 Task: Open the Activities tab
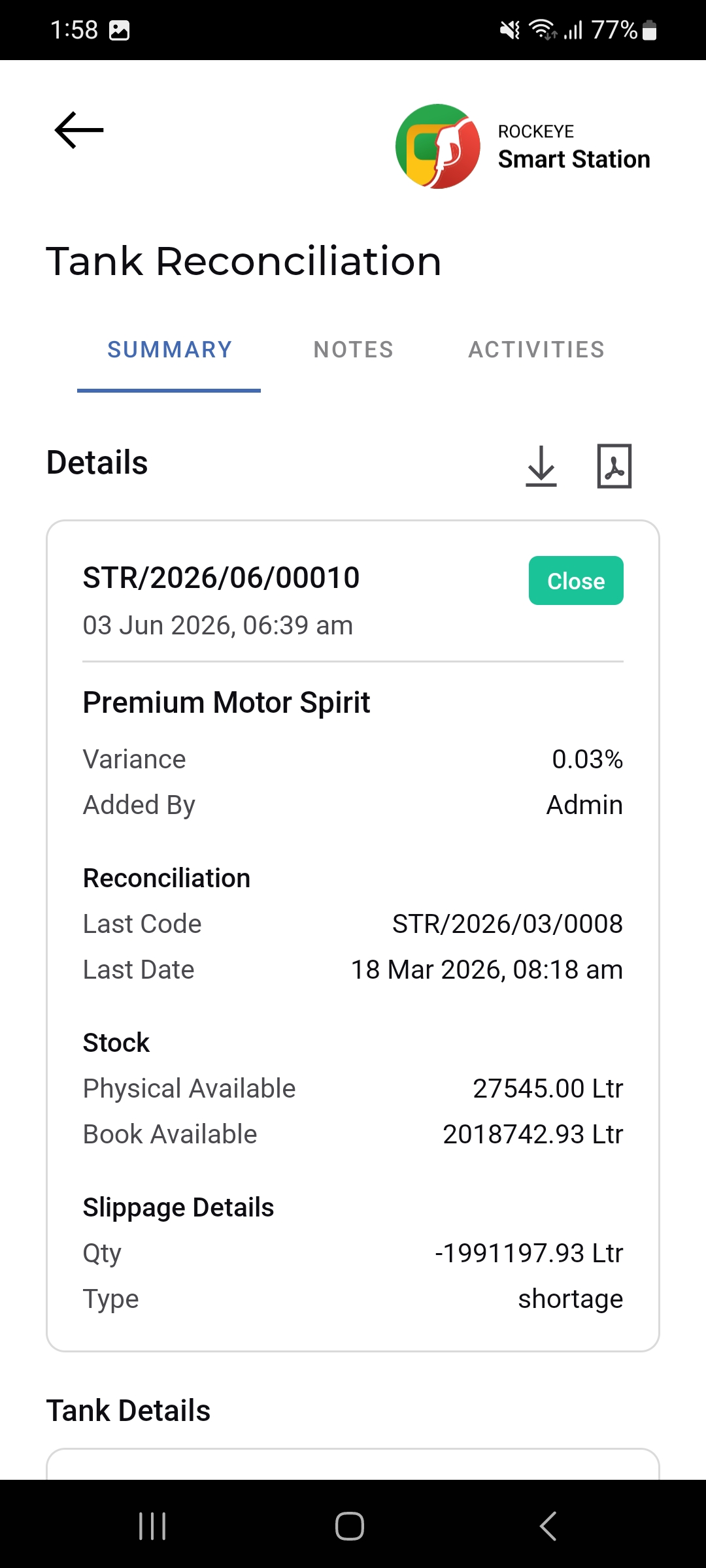[x=537, y=350]
